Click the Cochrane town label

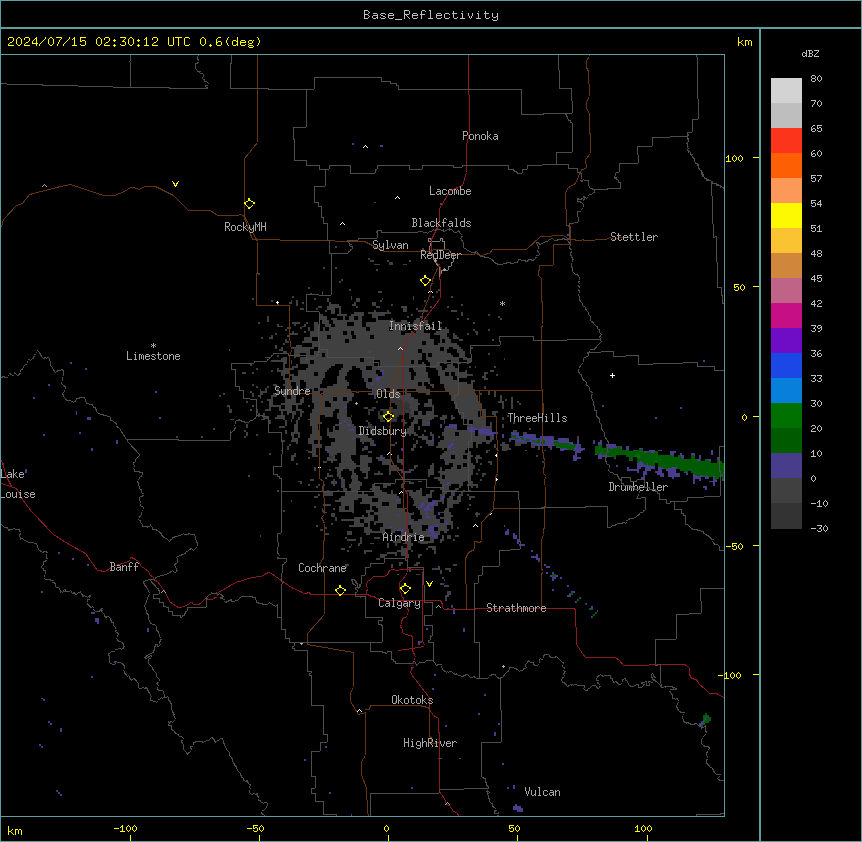click(x=322, y=568)
